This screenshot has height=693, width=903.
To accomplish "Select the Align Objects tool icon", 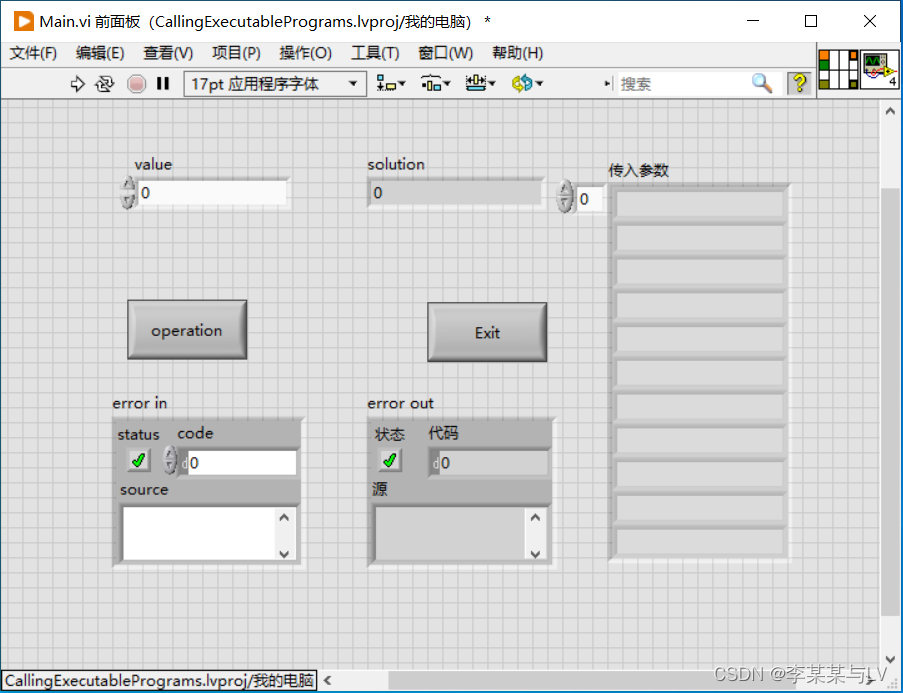I will (x=385, y=84).
